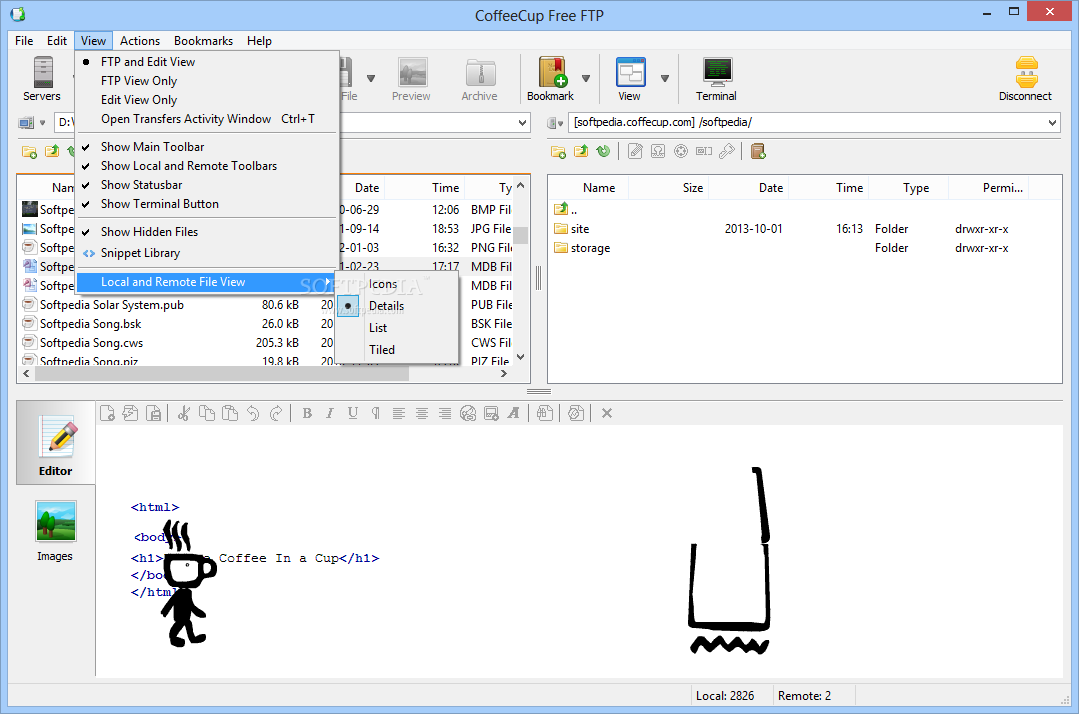The image size is (1079, 714).
Task: Expand File button dropdown arrow
Action: pyautogui.click(x=371, y=78)
